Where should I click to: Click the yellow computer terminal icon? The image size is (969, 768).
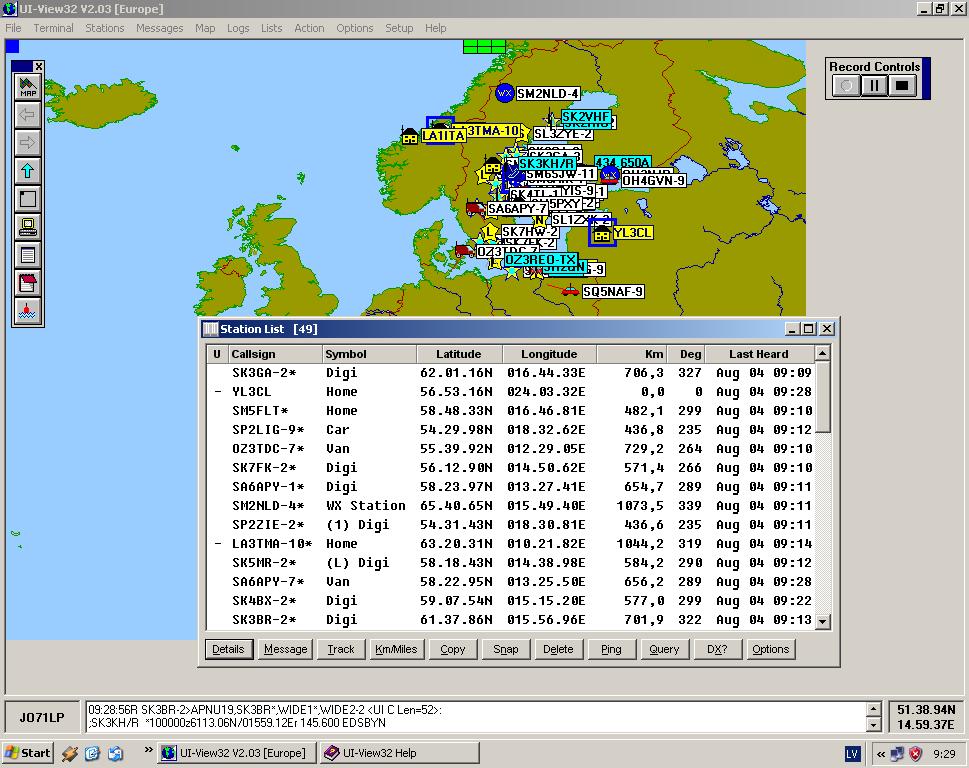point(27,227)
